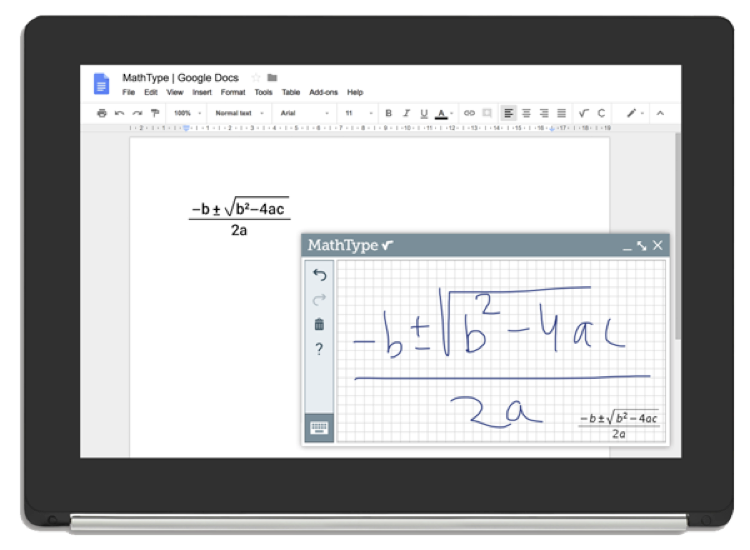Open the Add-ons menu
Image resolution: width=750 pixels, height=550 pixels.
[x=323, y=92]
